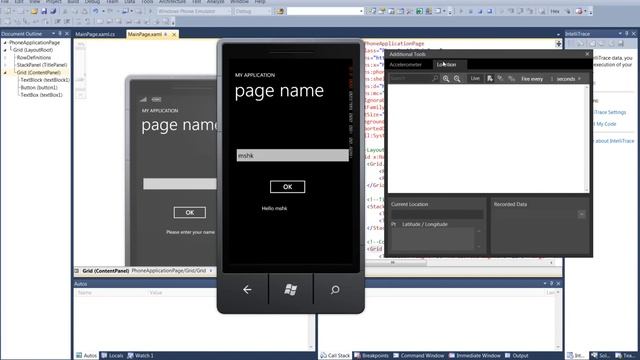Click the Save All toolbar icon

[x=53, y=11]
